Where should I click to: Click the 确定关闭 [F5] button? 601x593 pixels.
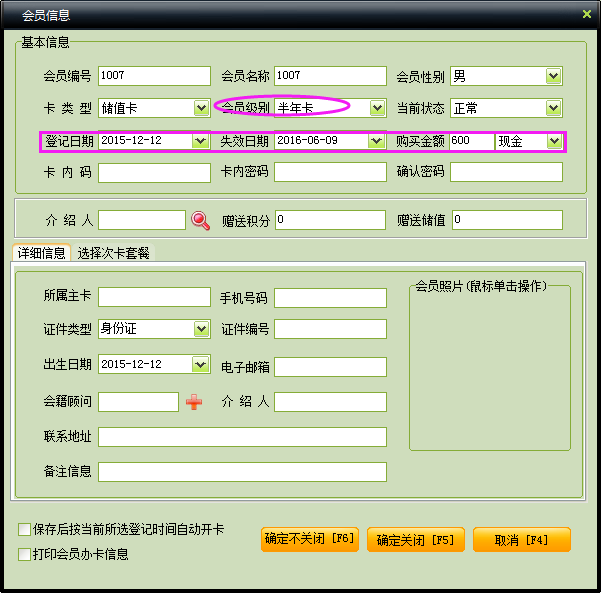[x=415, y=539]
